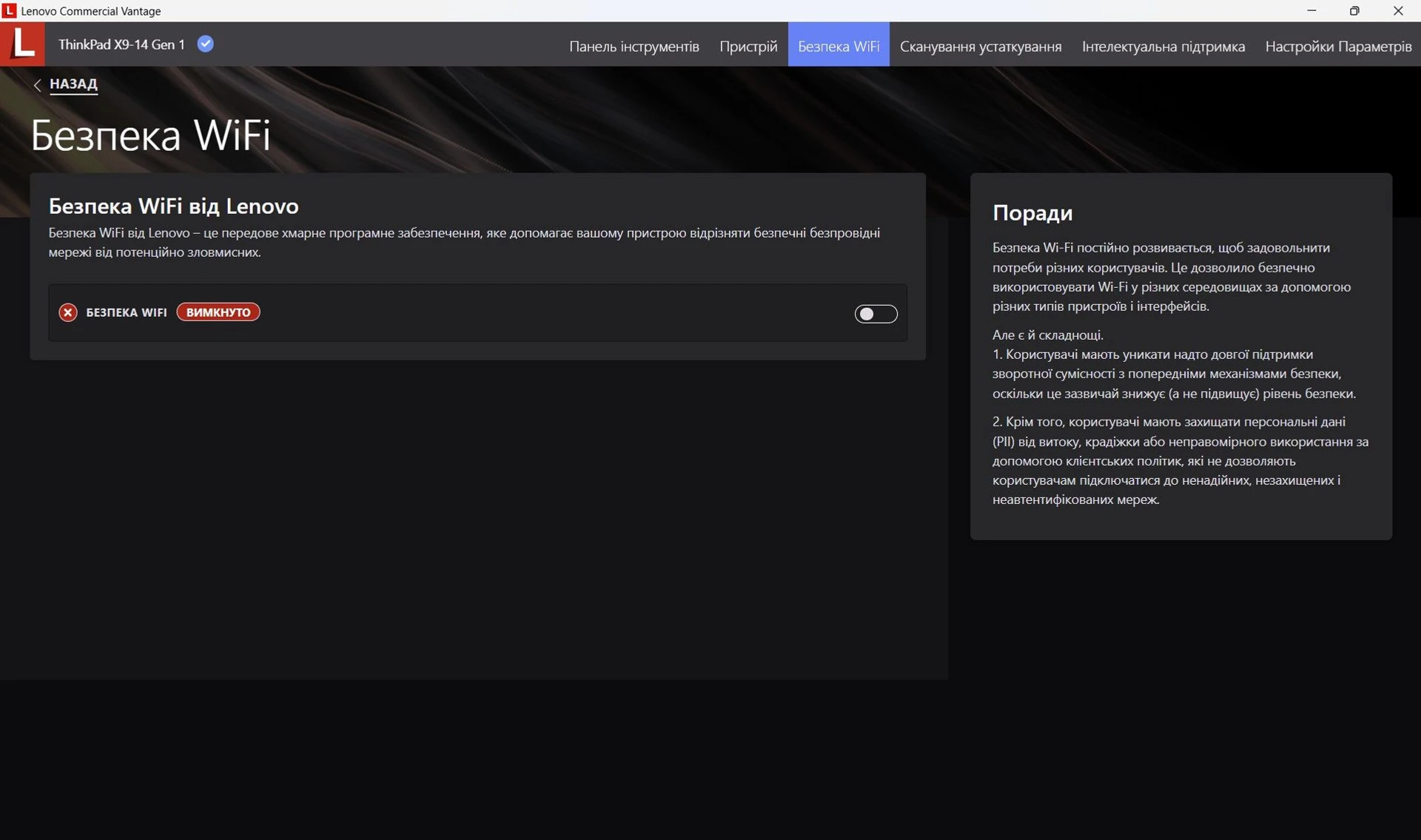Go to Інтелектуальна підтримка tab

click(x=1163, y=46)
